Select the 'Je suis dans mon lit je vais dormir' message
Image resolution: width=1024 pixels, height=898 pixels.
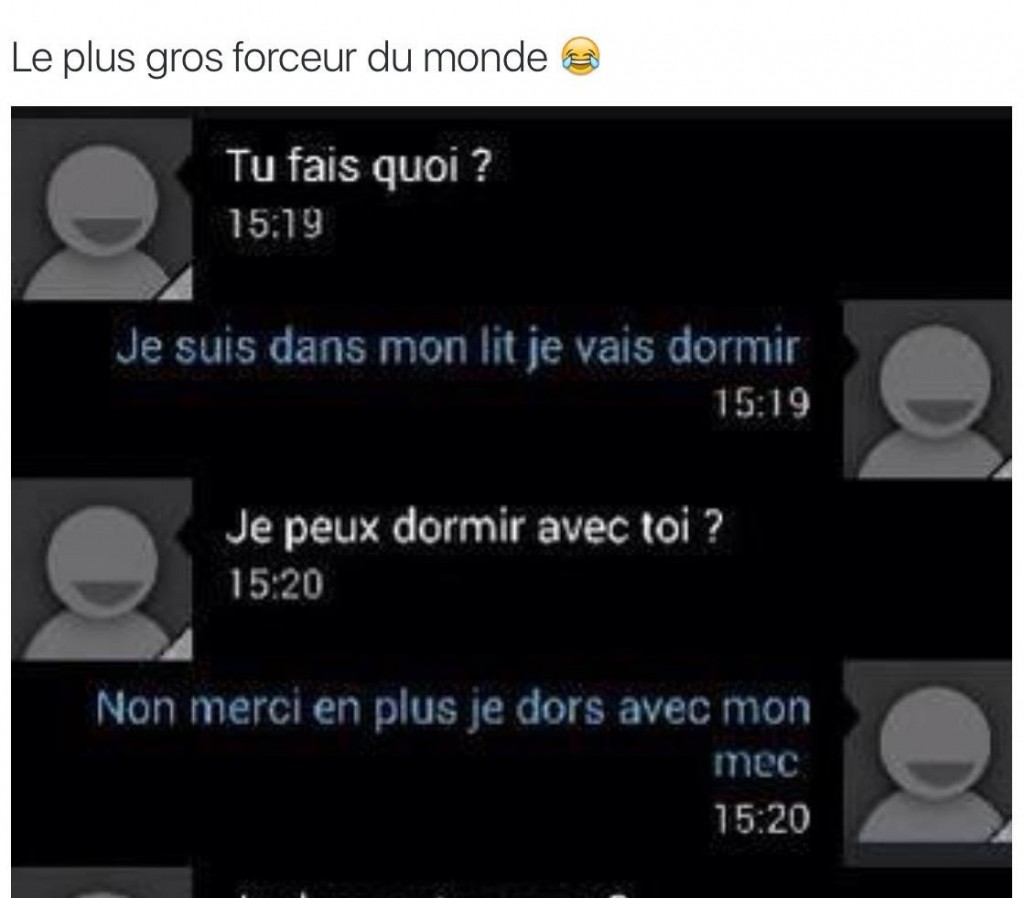458,347
